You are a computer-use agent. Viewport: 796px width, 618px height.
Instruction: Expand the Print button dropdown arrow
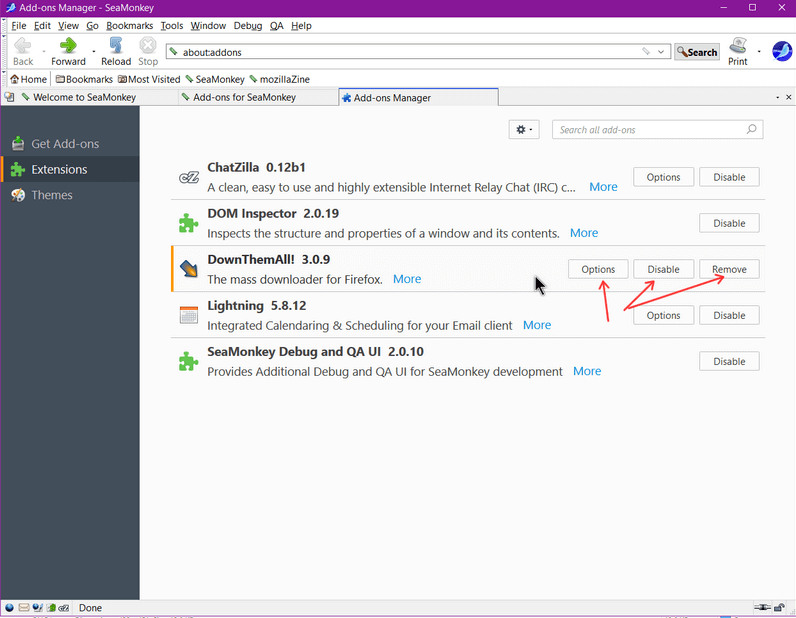(759, 51)
